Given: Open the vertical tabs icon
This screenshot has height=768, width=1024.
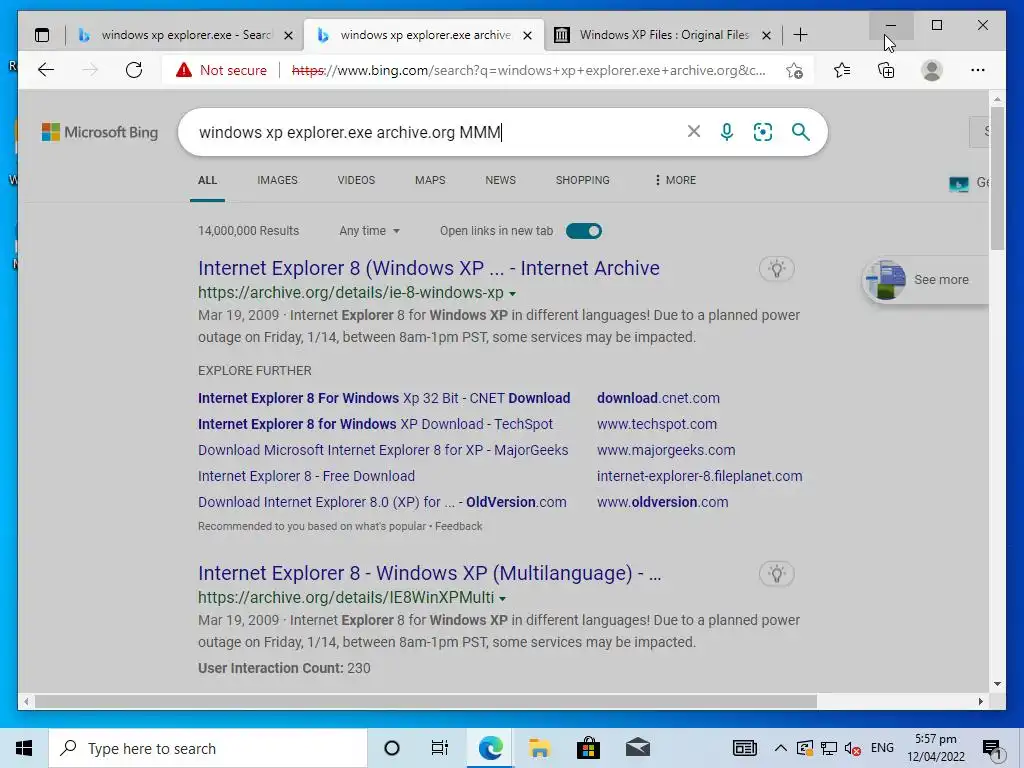Looking at the screenshot, I should coord(42,35).
